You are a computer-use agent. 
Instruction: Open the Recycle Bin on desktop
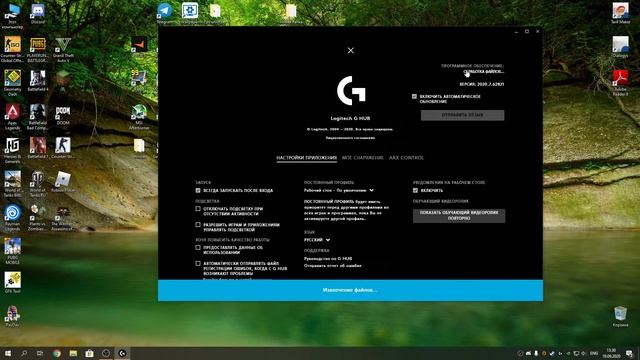[620, 317]
